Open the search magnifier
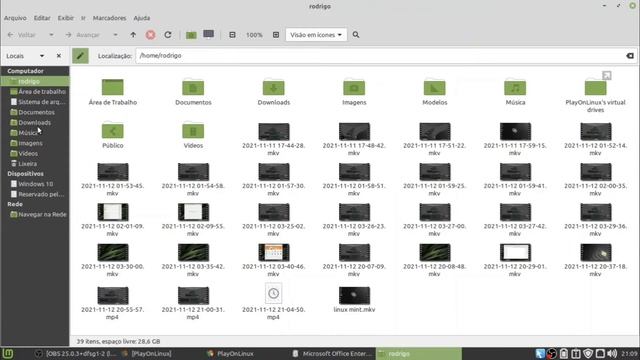The image size is (640, 360). pos(356,35)
